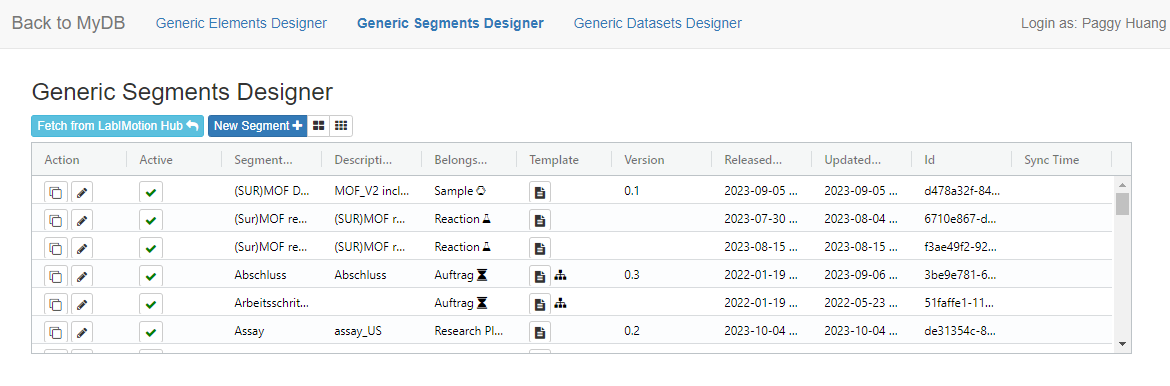
Task: Sort by the Id column header
Action: pos(930,160)
